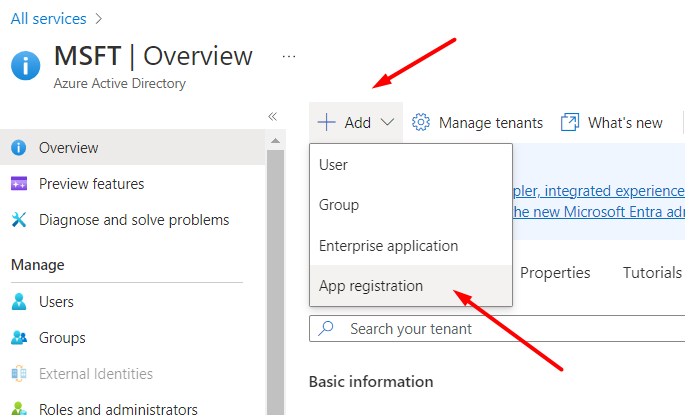Open Groups under Manage
This screenshot has width=685, height=415.
click(133, 337)
